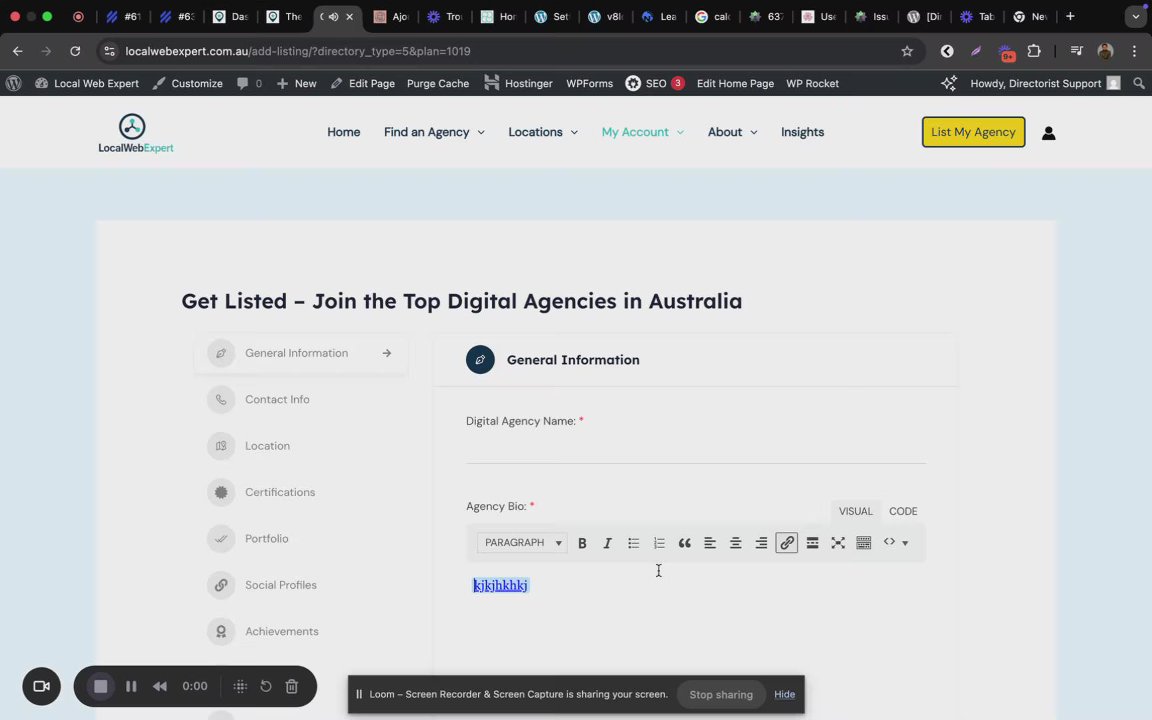Image resolution: width=1152 pixels, height=720 pixels.
Task: Open the Paragraph format dropdown
Action: [522, 543]
